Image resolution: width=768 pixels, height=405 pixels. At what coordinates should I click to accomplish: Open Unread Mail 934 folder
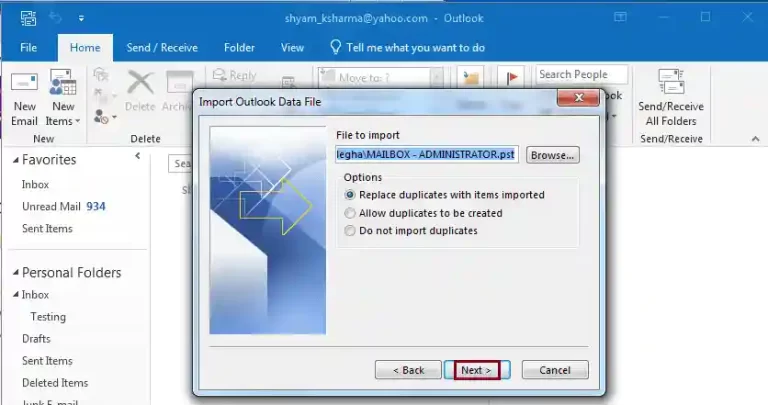[64, 206]
